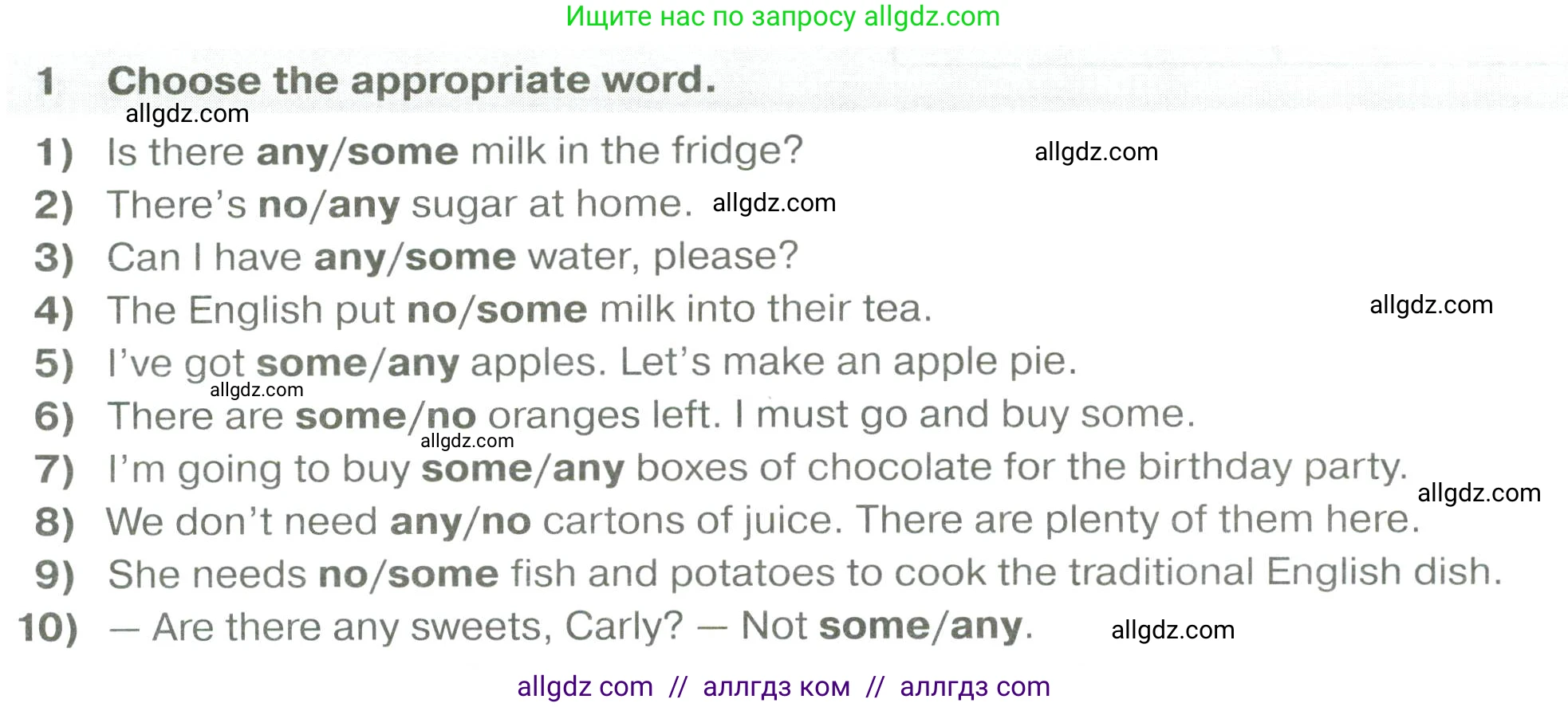Screen dimensions: 1568x707
Task: Select bold "any" after "Not some/"
Action: [x=986, y=626]
